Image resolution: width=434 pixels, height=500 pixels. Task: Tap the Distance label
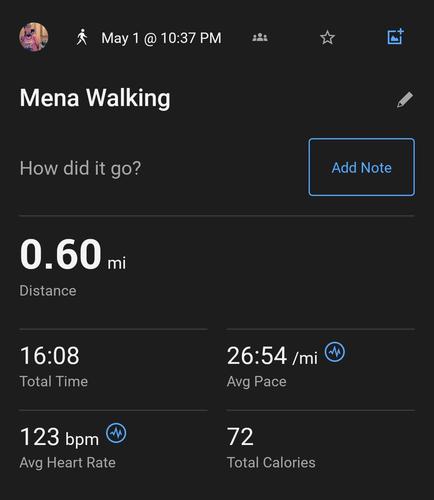tap(48, 291)
